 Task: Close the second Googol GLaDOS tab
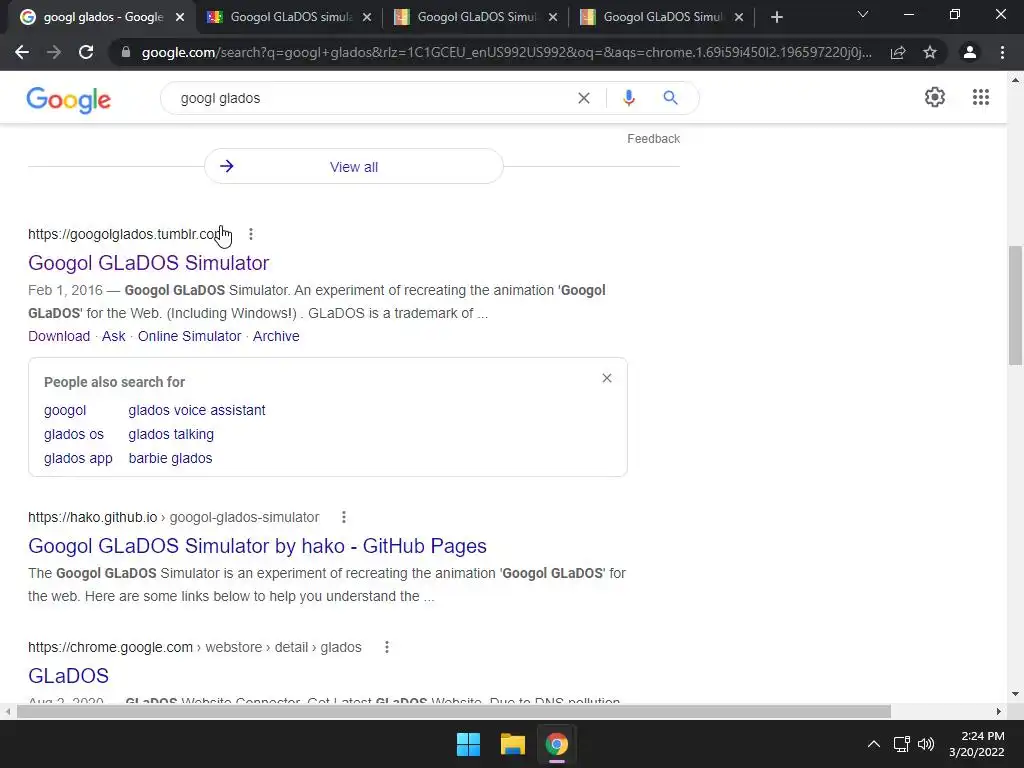coord(367,17)
